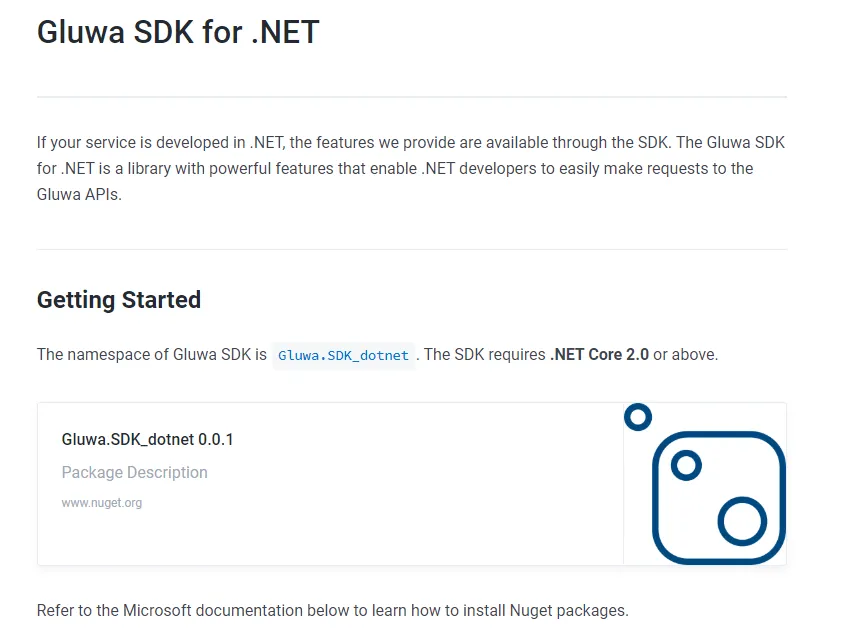Viewport: 841px width, 642px height.
Task: Click the NuGet logo thumbnail in package card
Action: (x=705, y=484)
